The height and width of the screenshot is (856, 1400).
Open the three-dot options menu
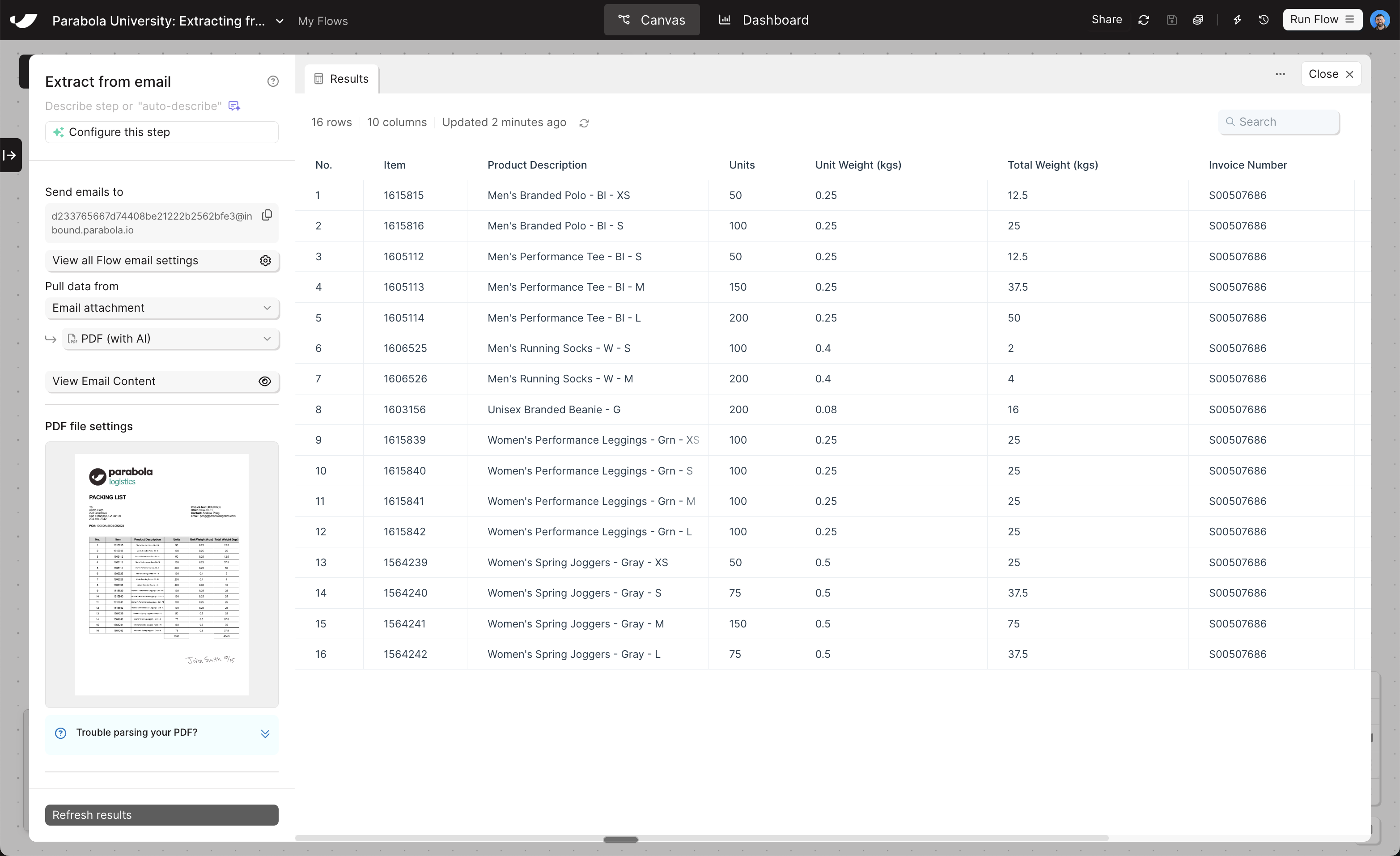click(1280, 74)
